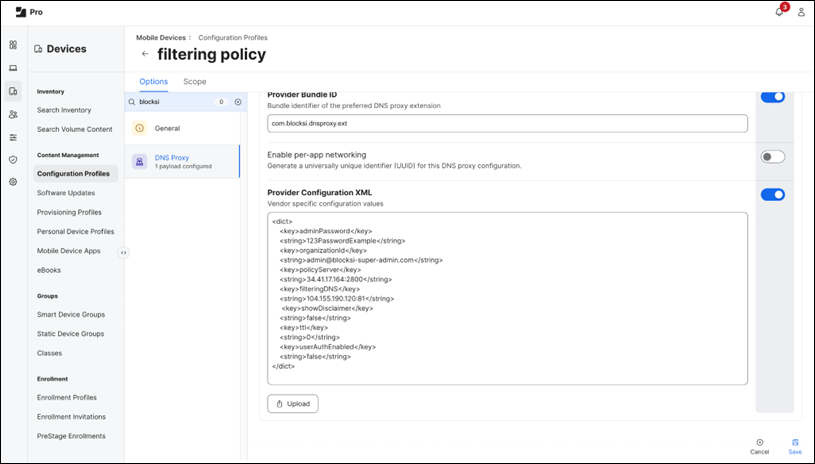The image size is (815, 464).
Task: Click the adminPassword key line in XML
Action: pyautogui.click(x=326, y=231)
